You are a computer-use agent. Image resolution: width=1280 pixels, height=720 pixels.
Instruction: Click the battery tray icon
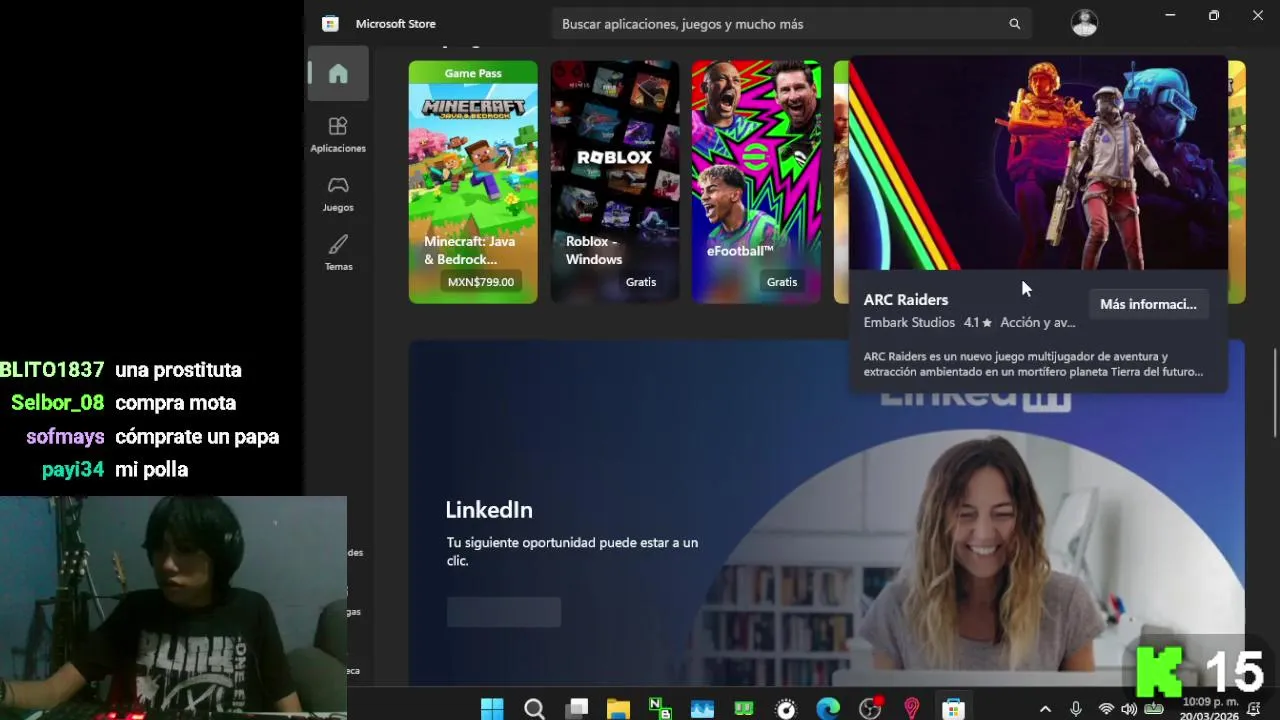(1153, 709)
